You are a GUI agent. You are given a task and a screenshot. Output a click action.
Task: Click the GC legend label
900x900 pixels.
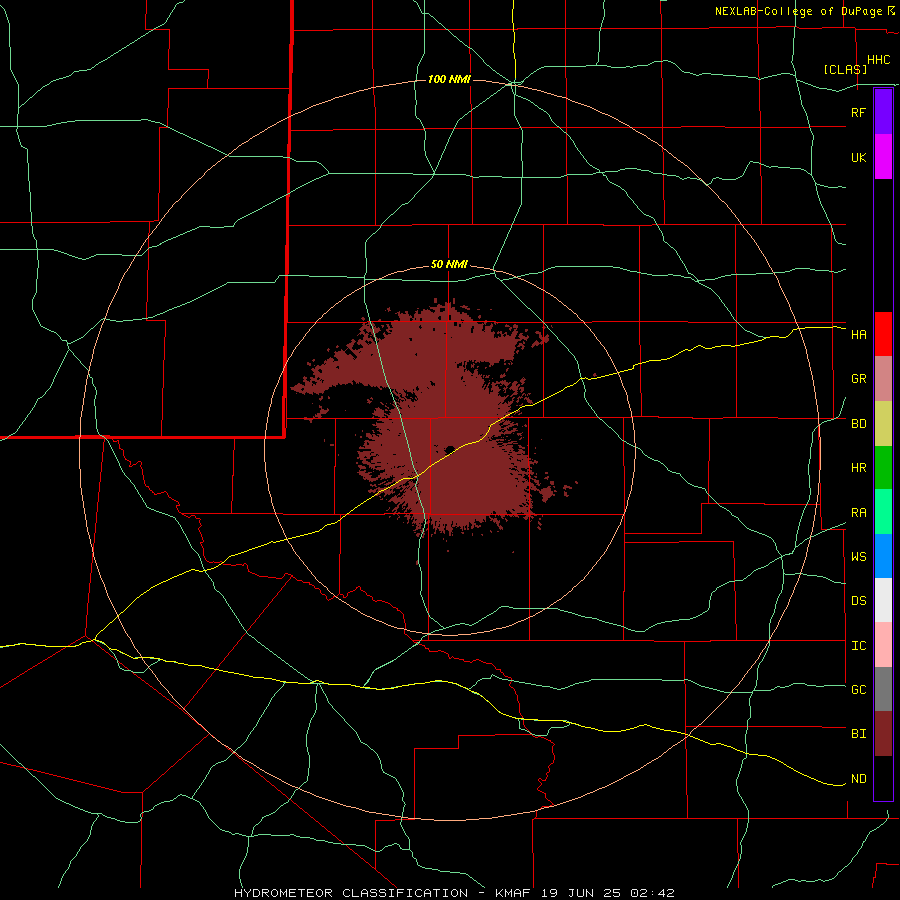click(859, 690)
